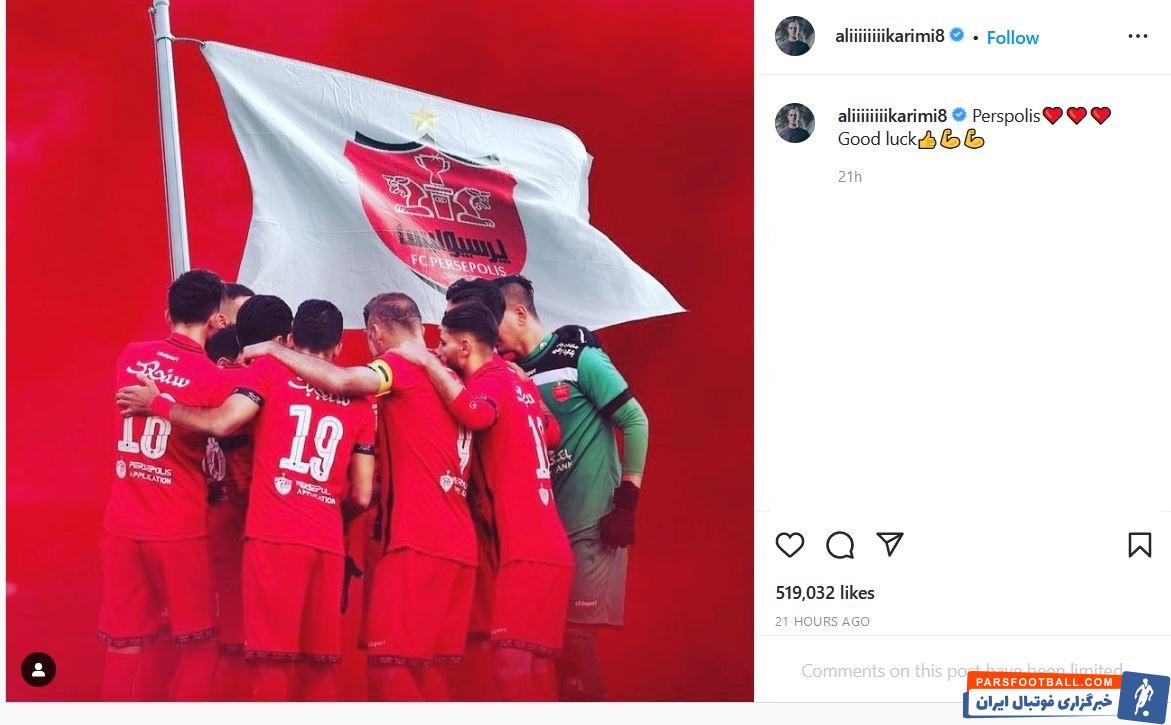Click the limited comments notice text
This screenshot has width=1171, height=725.
962,670
